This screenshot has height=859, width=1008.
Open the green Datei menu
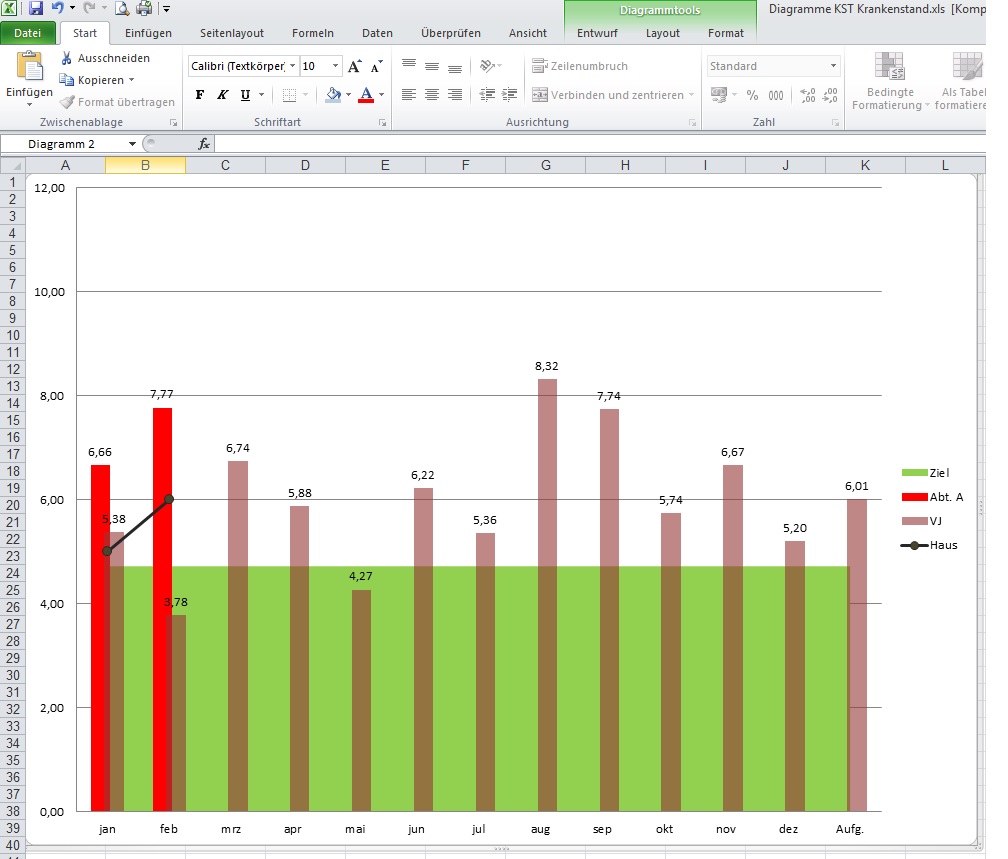[x=28, y=32]
